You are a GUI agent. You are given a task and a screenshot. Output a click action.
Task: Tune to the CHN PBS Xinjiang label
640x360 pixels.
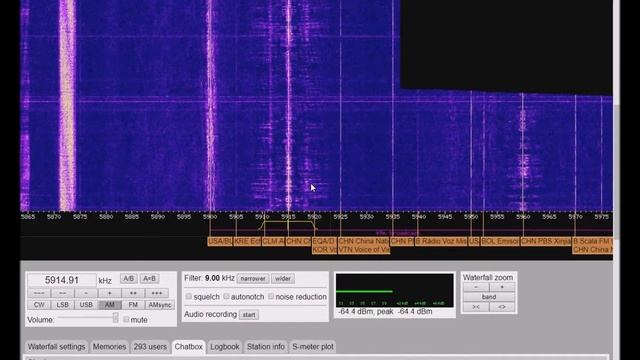[546, 242]
